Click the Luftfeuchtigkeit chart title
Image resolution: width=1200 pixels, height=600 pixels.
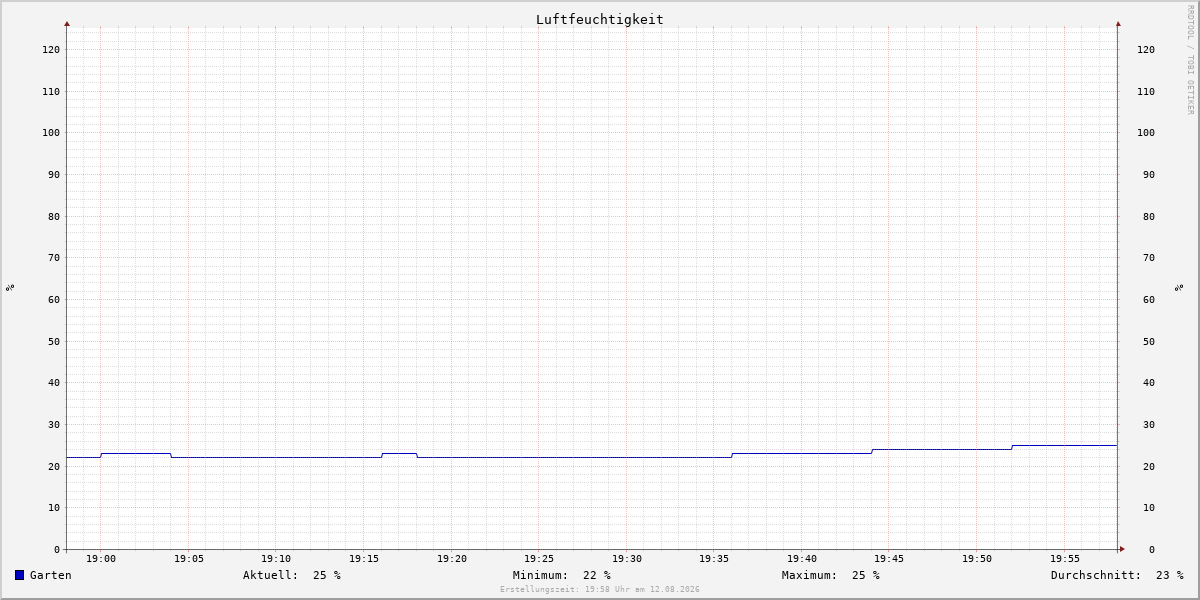[599, 19]
